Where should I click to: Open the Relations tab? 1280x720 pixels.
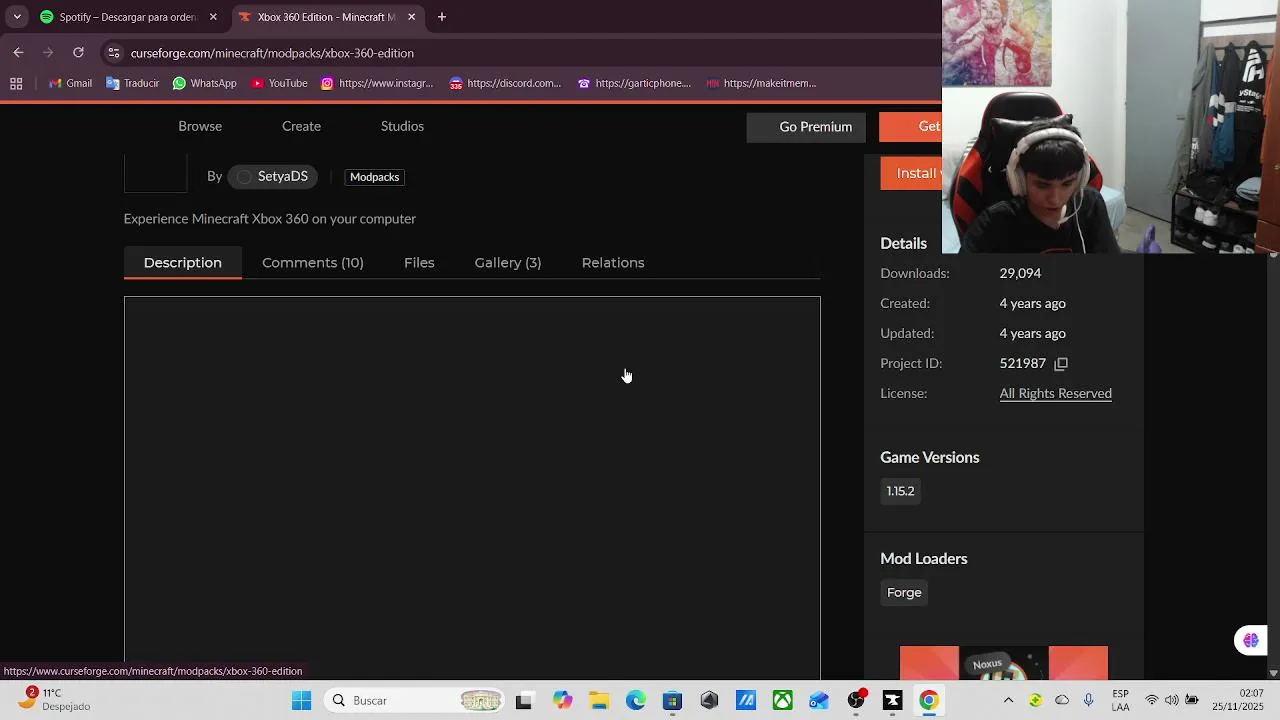(613, 262)
